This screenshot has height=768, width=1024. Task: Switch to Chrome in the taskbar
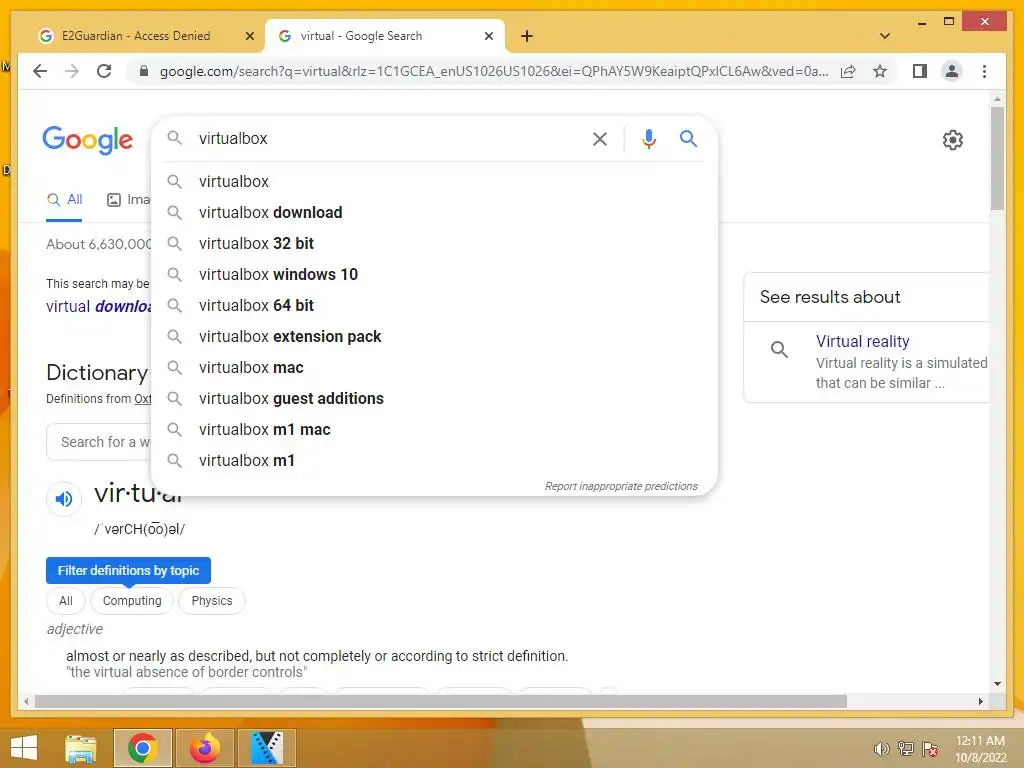142,748
